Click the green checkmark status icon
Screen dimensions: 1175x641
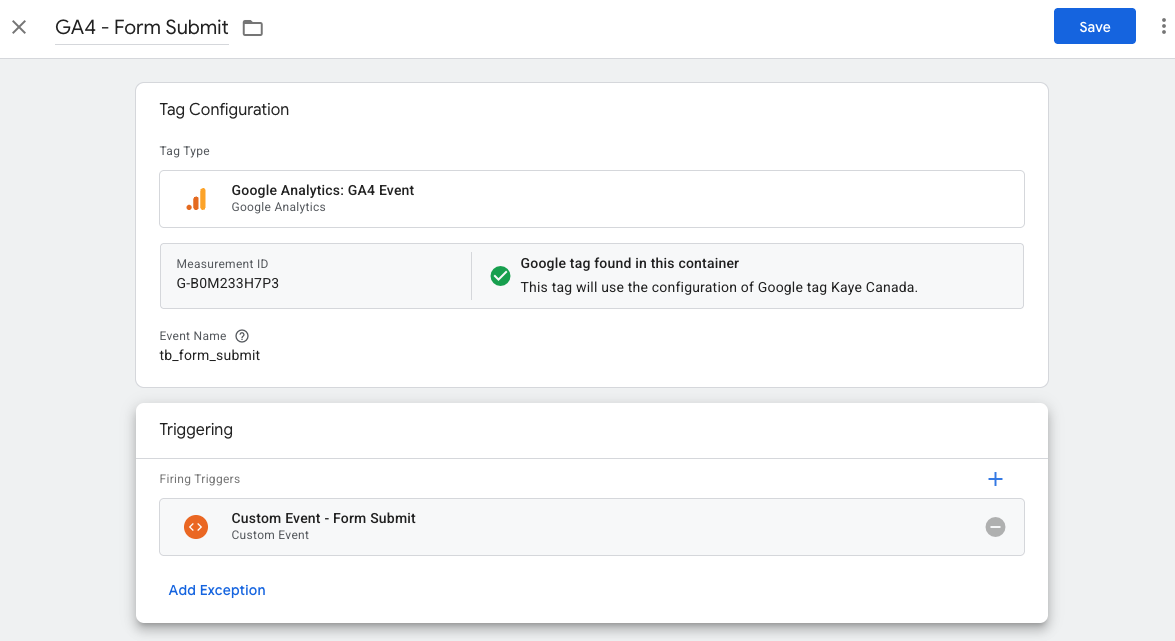500,276
